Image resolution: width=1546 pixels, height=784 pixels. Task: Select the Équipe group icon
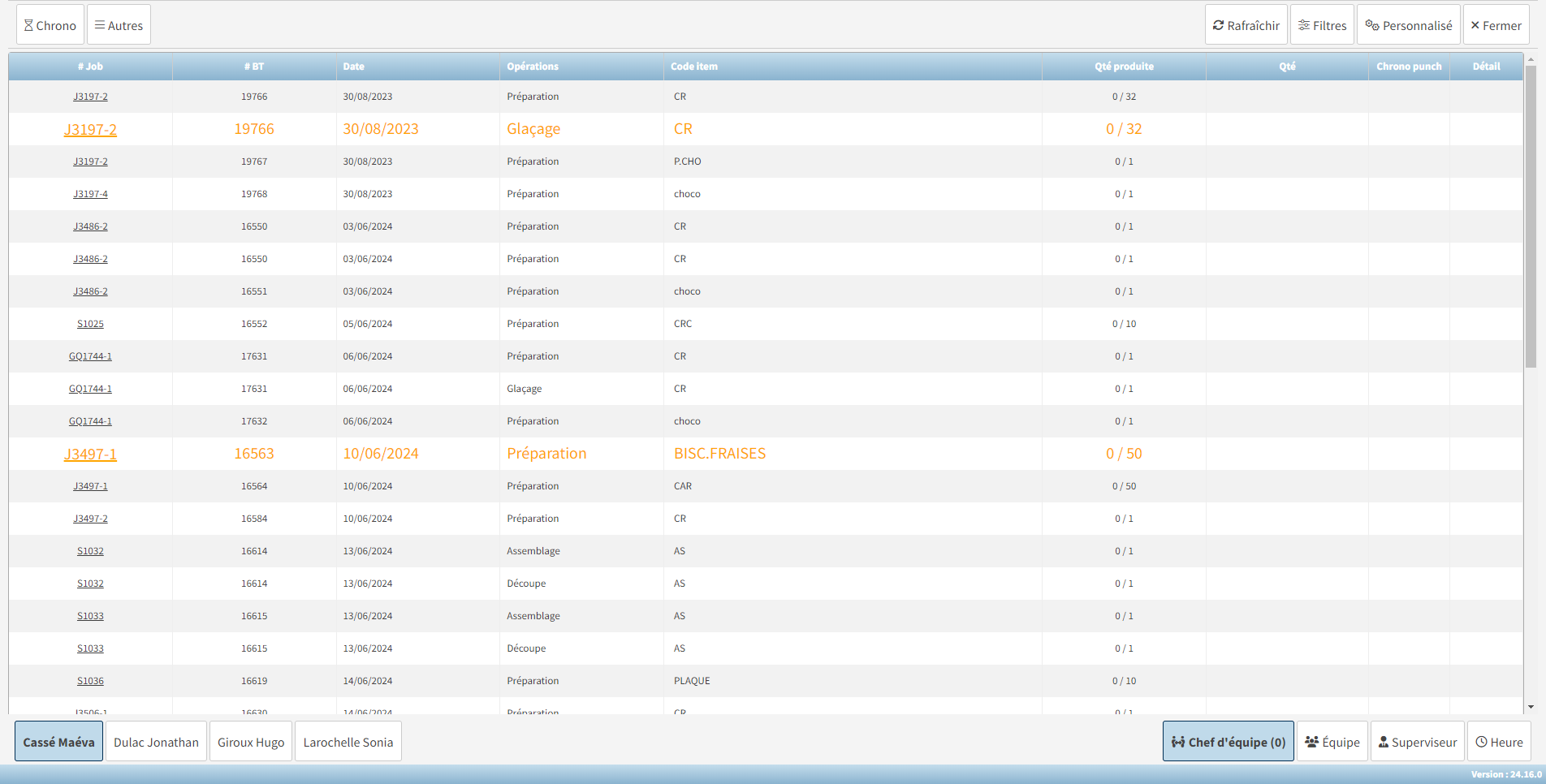[x=1311, y=742]
